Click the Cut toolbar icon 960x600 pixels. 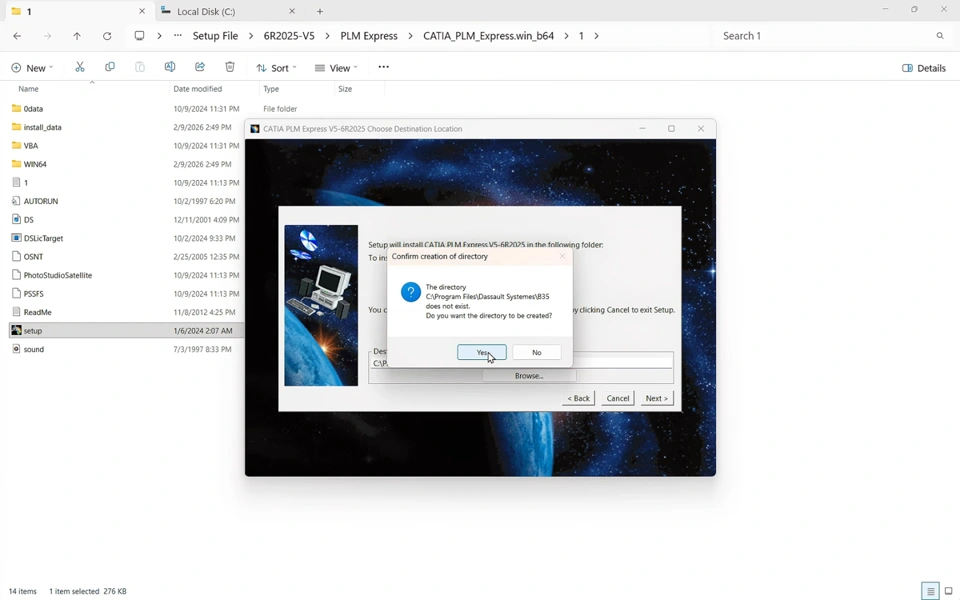click(x=80, y=67)
